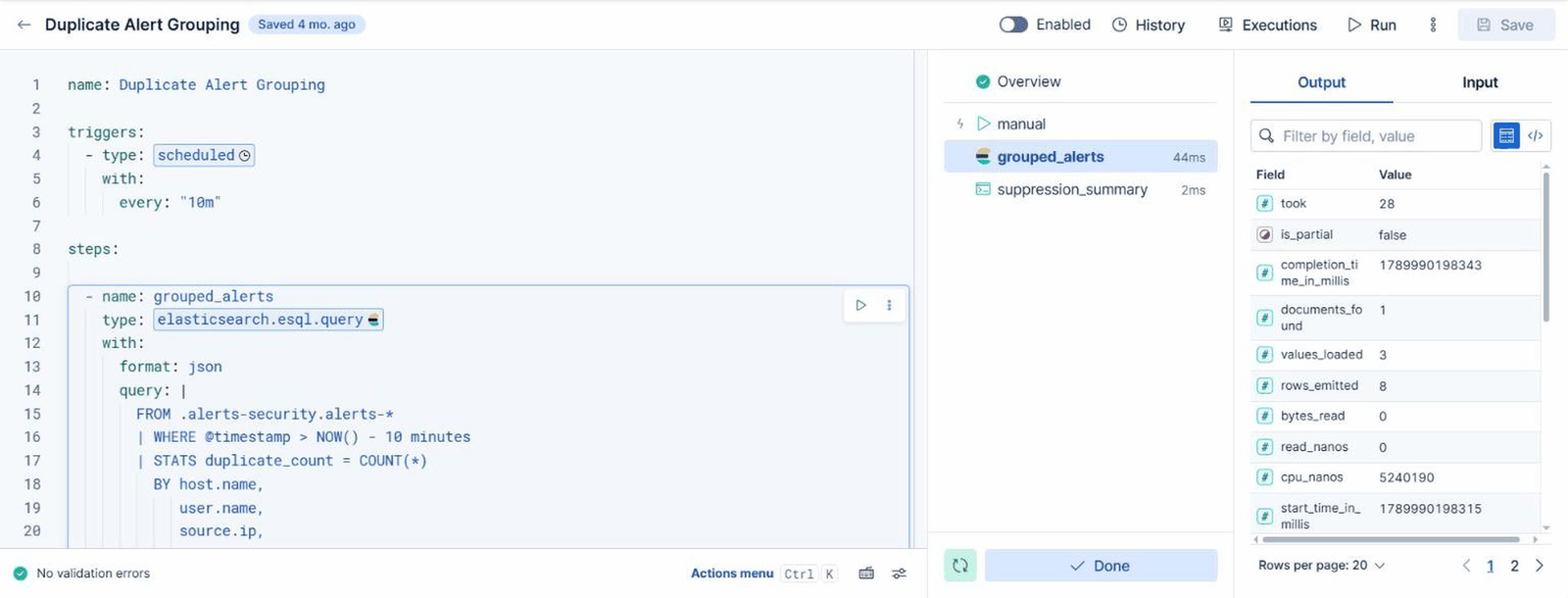This screenshot has width=1568, height=598.
Task: Click the Save button
Action: pyautogui.click(x=1505, y=25)
